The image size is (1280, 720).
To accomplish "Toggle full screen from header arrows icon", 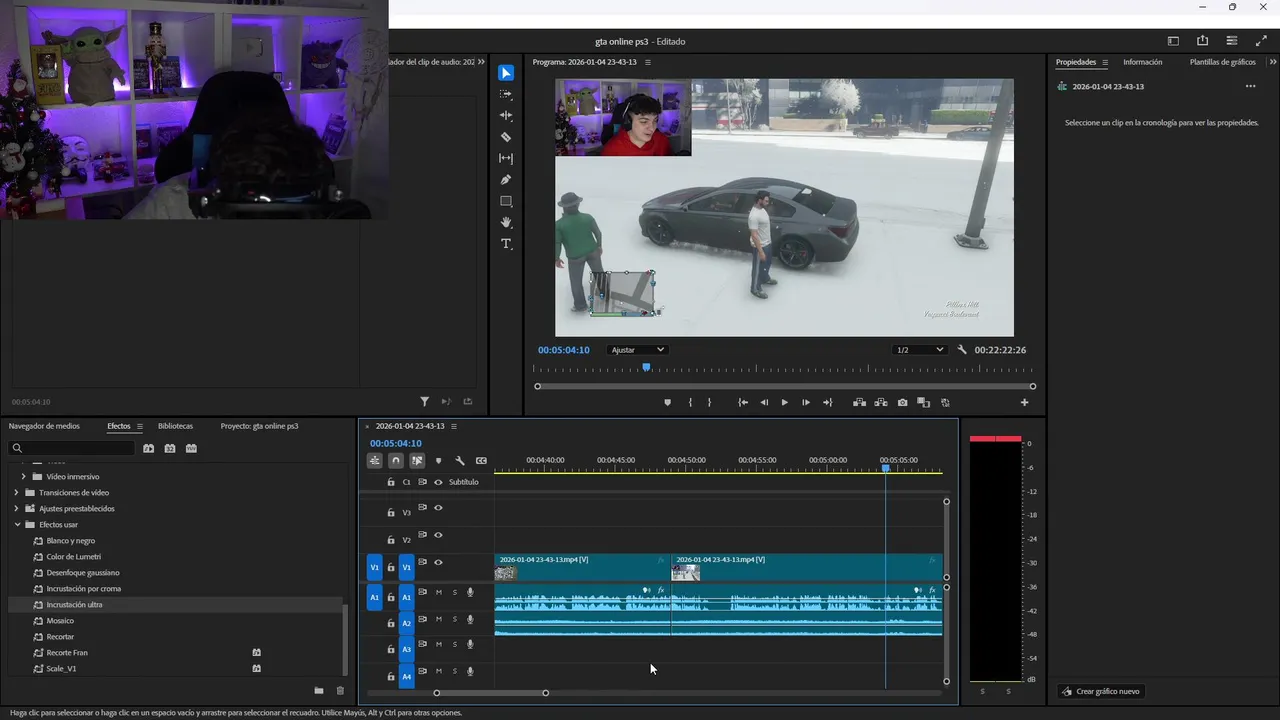I will (x=1261, y=41).
